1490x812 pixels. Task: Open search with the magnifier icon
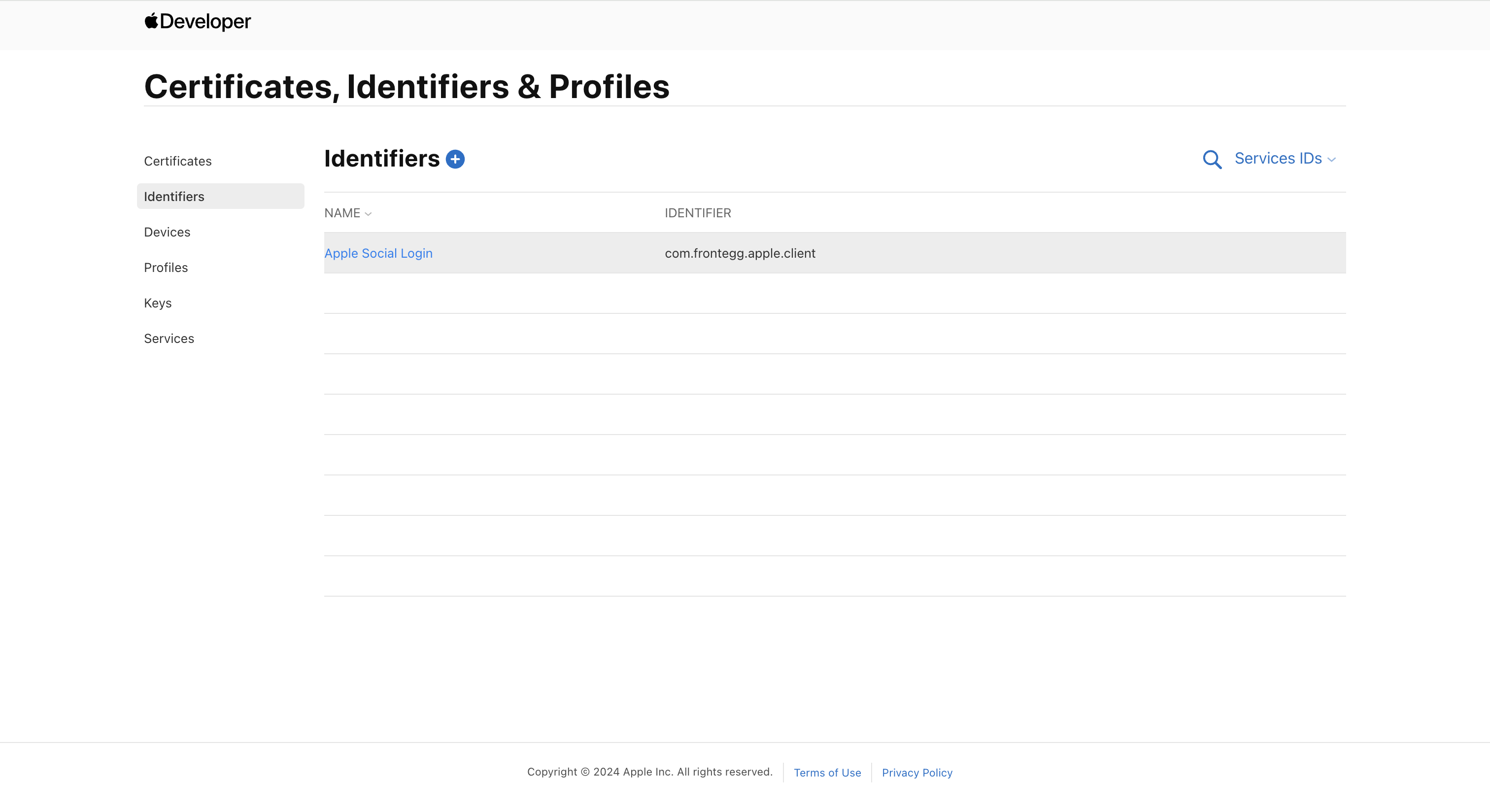[x=1212, y=159]
